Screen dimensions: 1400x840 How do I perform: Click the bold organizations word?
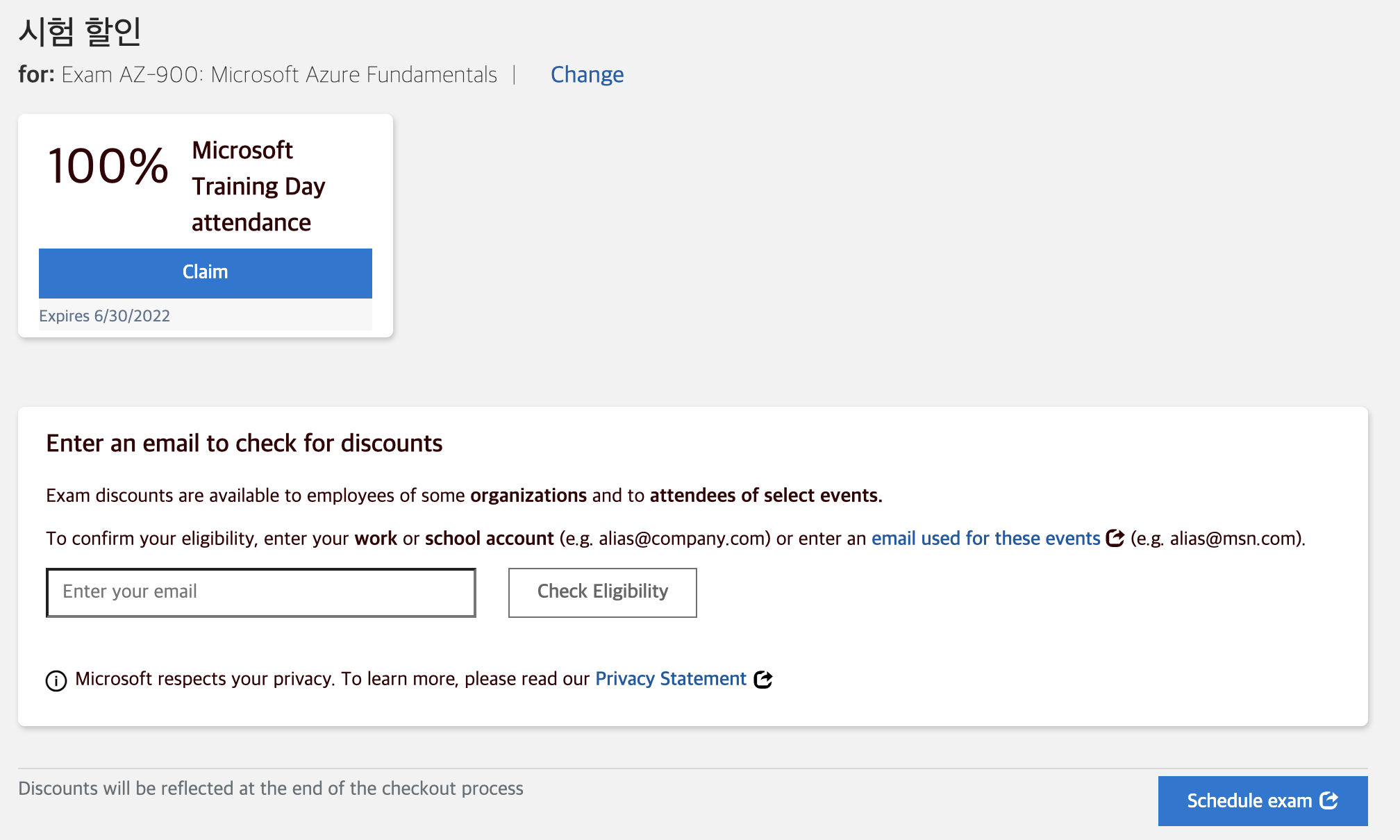point(528,496)
